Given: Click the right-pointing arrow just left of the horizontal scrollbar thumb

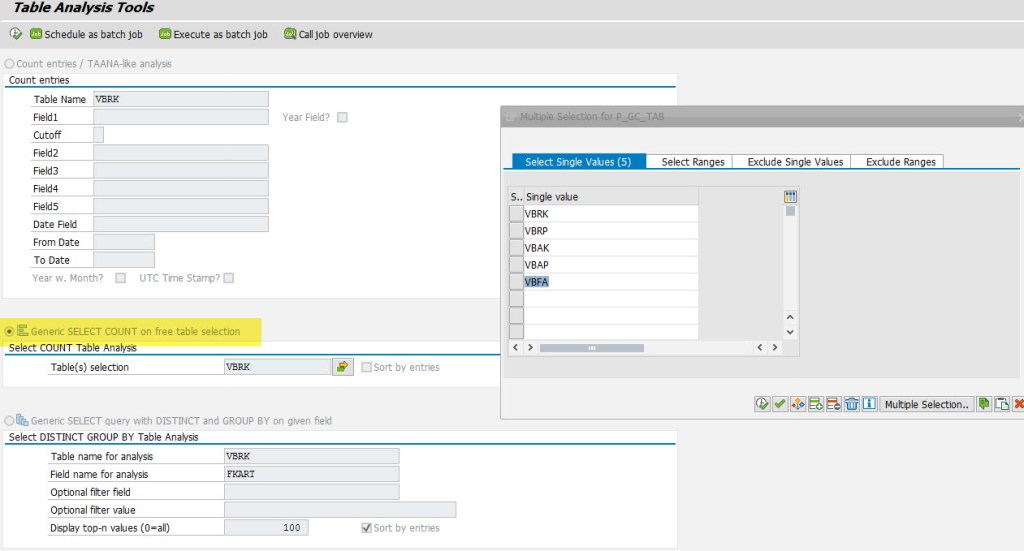Looking at the screenshot, I should tap(530, 348).
